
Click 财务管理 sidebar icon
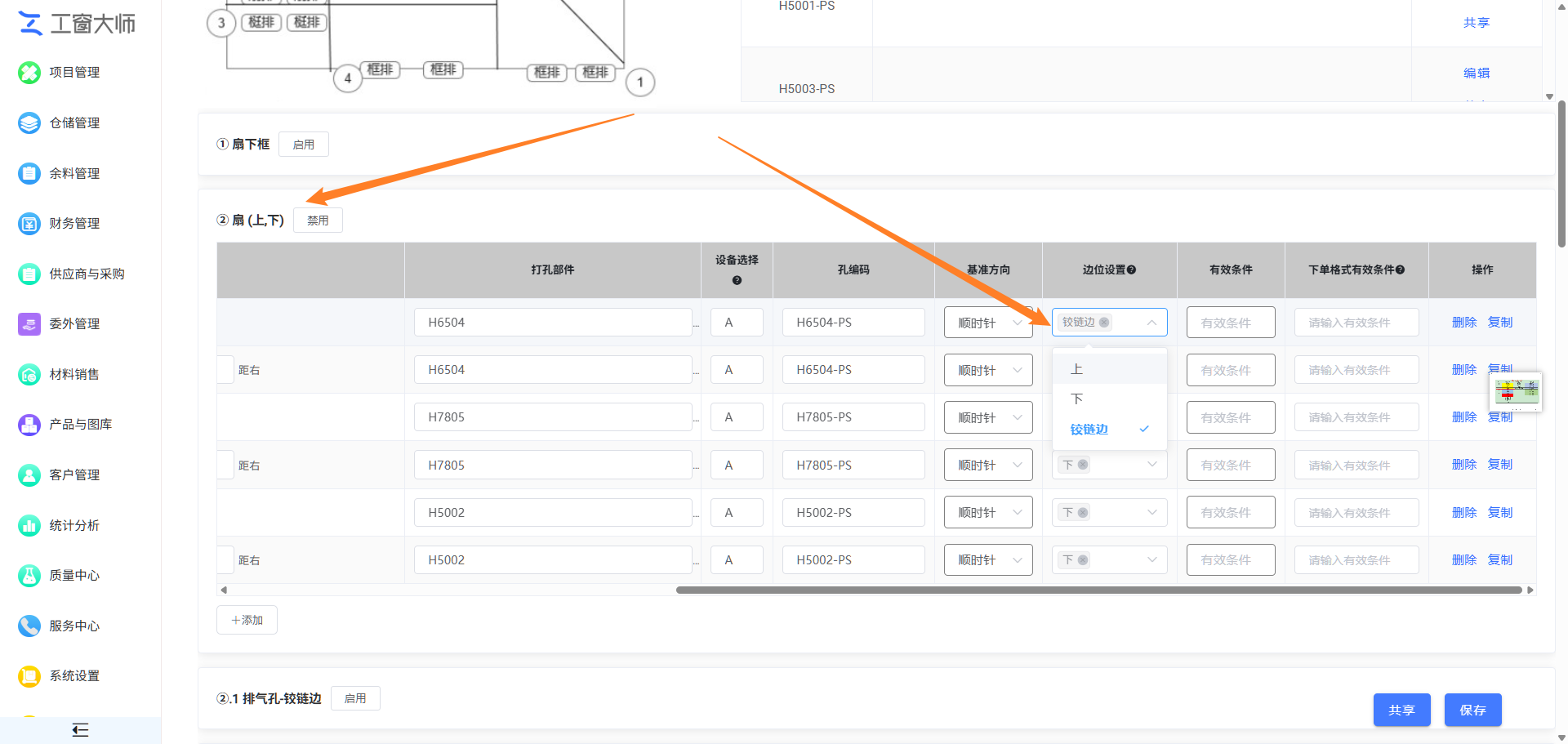pyautogui.click(x=29, y=224)
